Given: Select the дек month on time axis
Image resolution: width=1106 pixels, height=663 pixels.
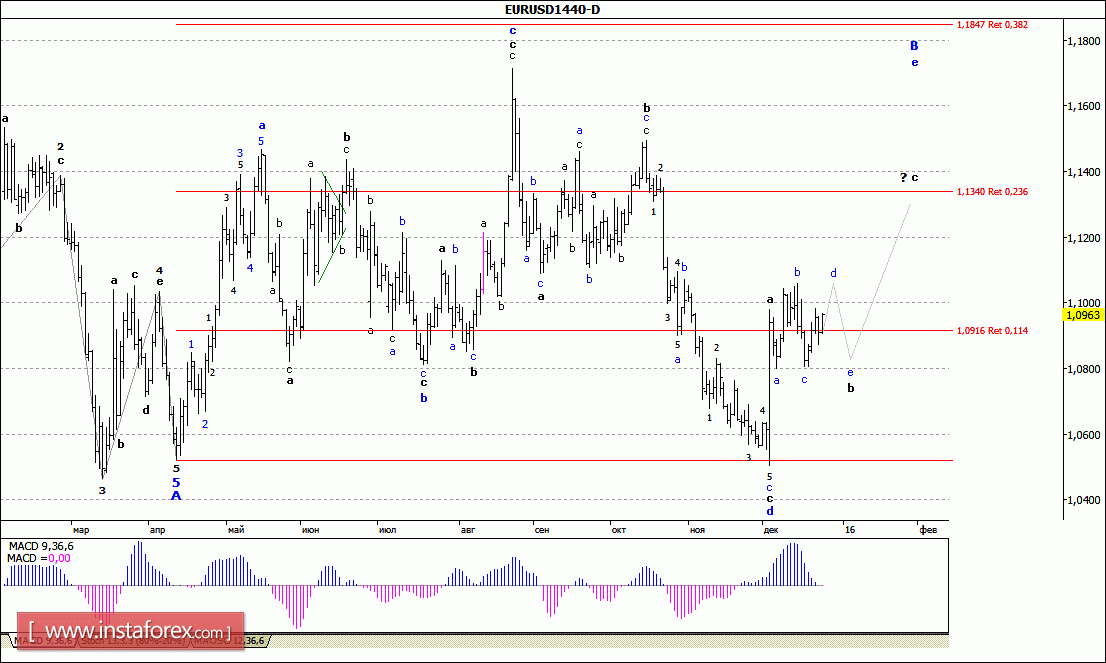Looking at the screenshot, I should (771, 528).
